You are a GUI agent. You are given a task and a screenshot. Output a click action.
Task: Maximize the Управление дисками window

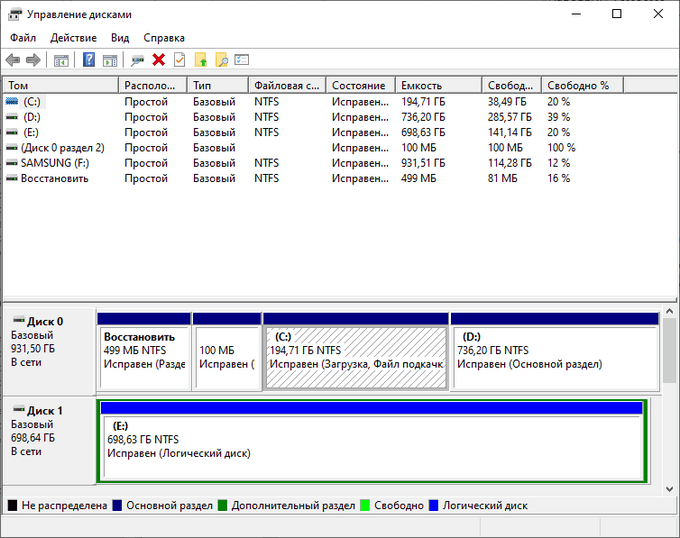[616, 14]
